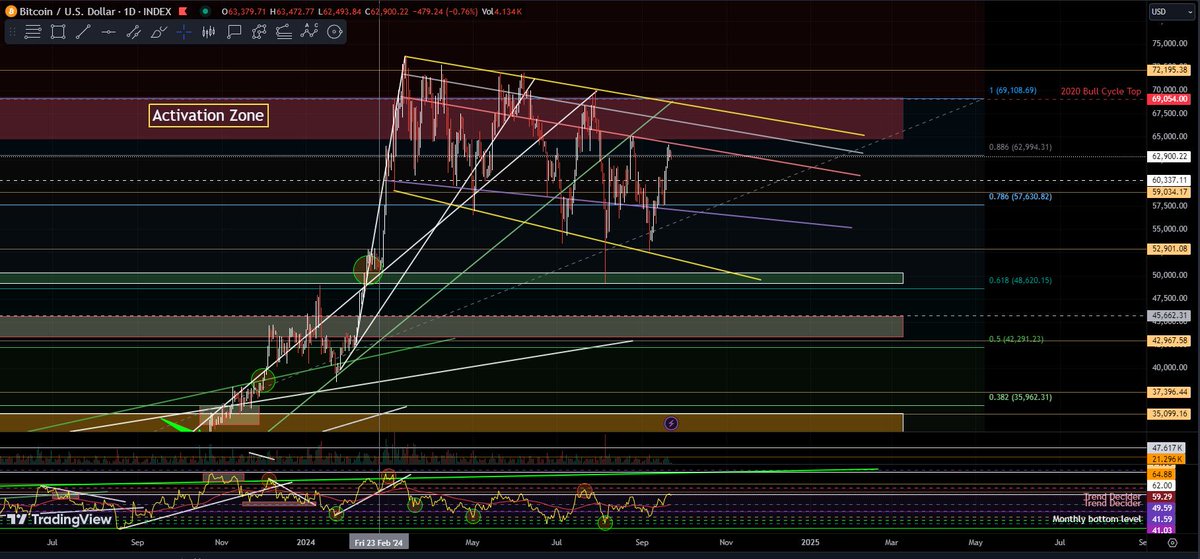Open the TradingView logo link
This screenshot has height=559, width=1200.
coord(60,519)
